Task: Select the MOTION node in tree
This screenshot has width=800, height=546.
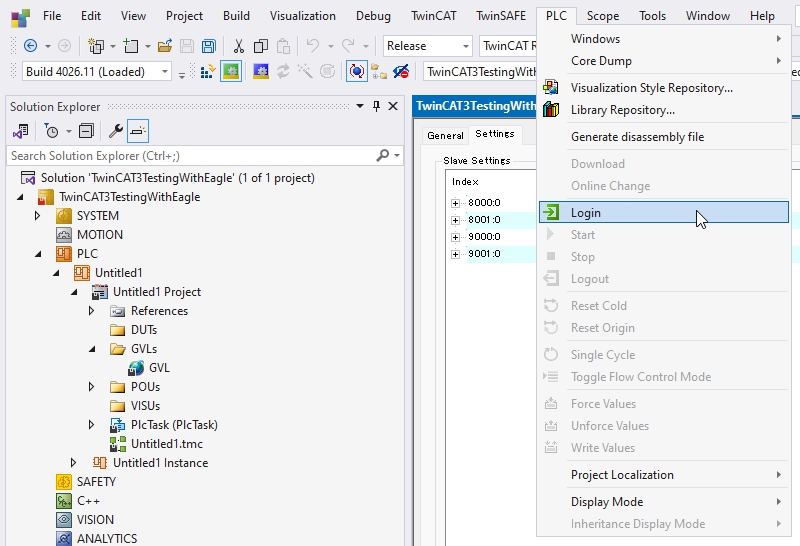Action: pyautogui.click(x=99, y=235)
